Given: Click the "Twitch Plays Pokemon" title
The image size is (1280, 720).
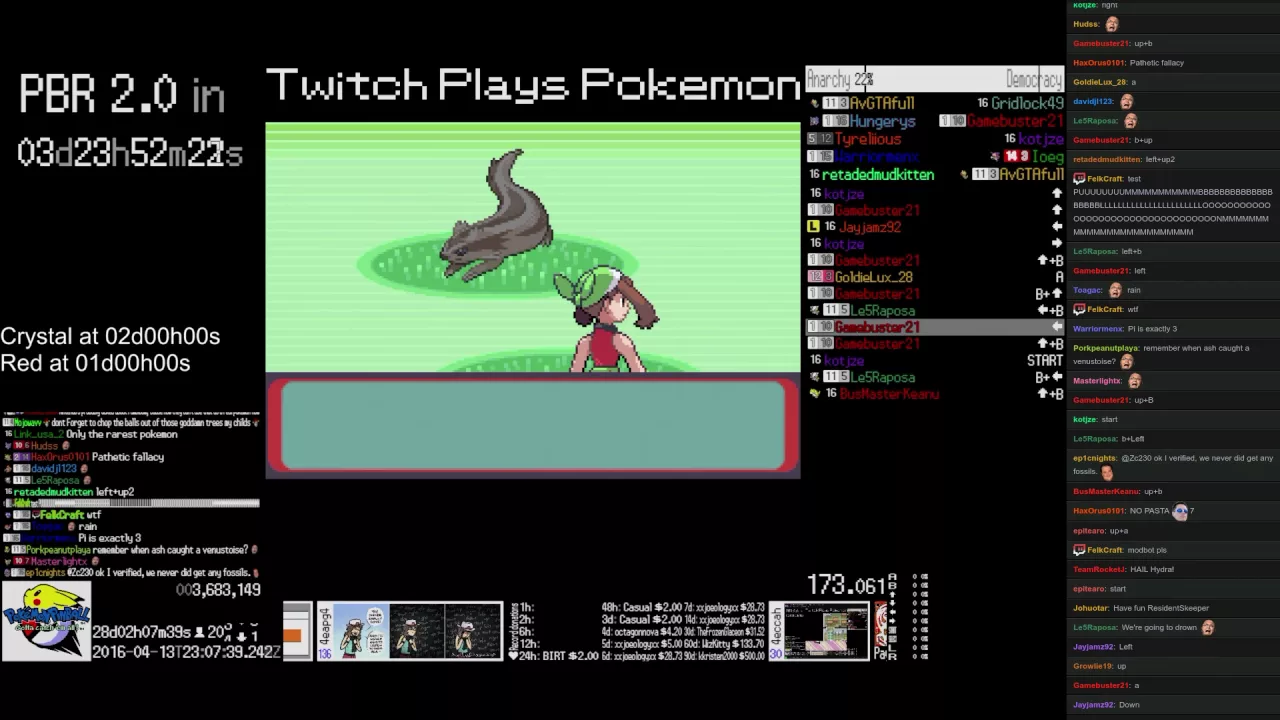Looking at the screenshot, I should pos(534,86).
